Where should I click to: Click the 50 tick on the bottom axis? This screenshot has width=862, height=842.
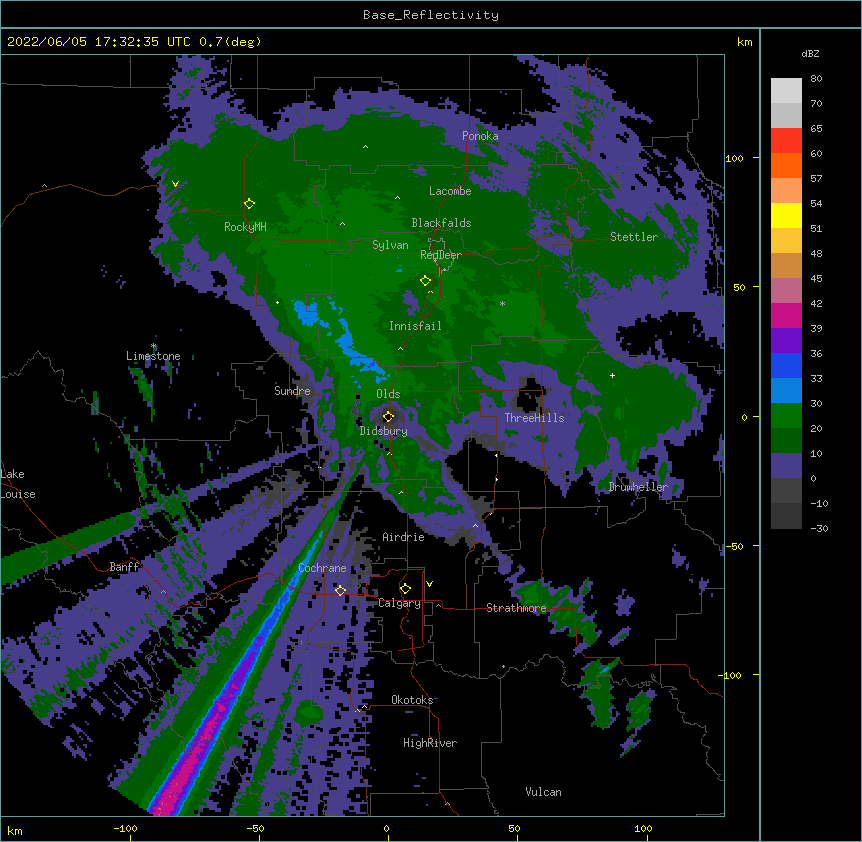click(514, 828)
